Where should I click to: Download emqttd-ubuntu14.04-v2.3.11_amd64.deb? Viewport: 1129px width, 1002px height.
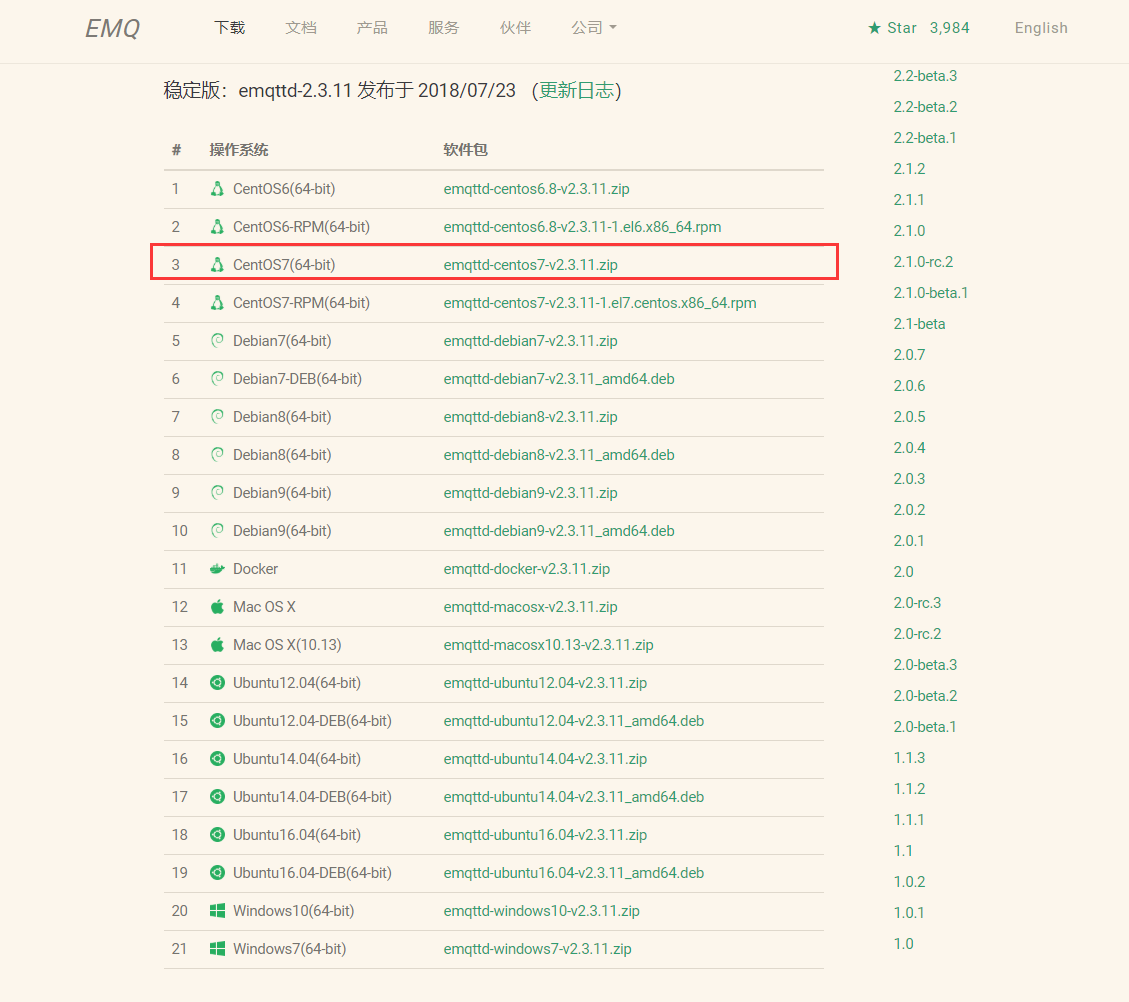point(574,797)
